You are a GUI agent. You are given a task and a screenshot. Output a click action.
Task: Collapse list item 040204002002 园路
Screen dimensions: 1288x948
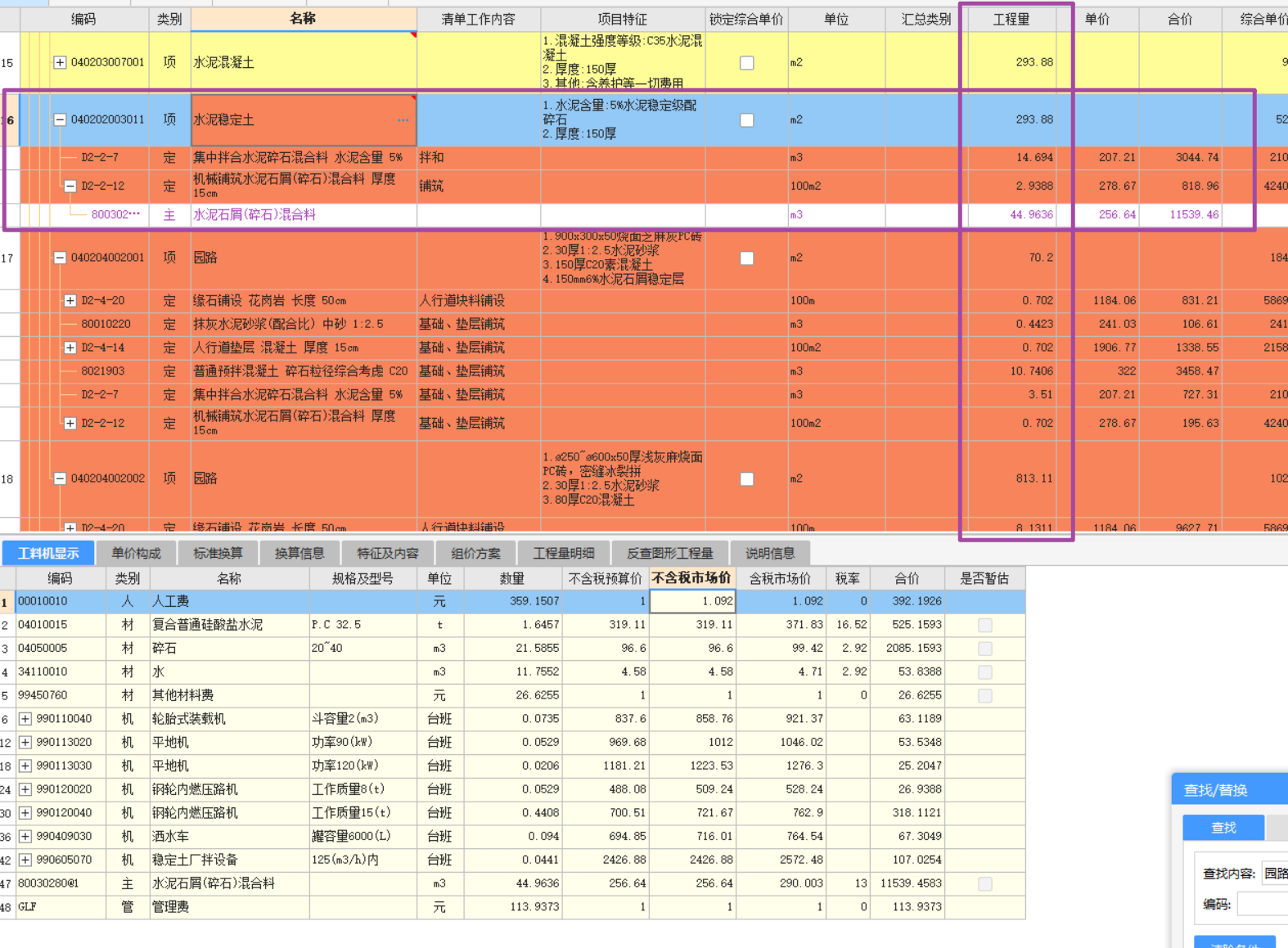click(x=60, y=478)
